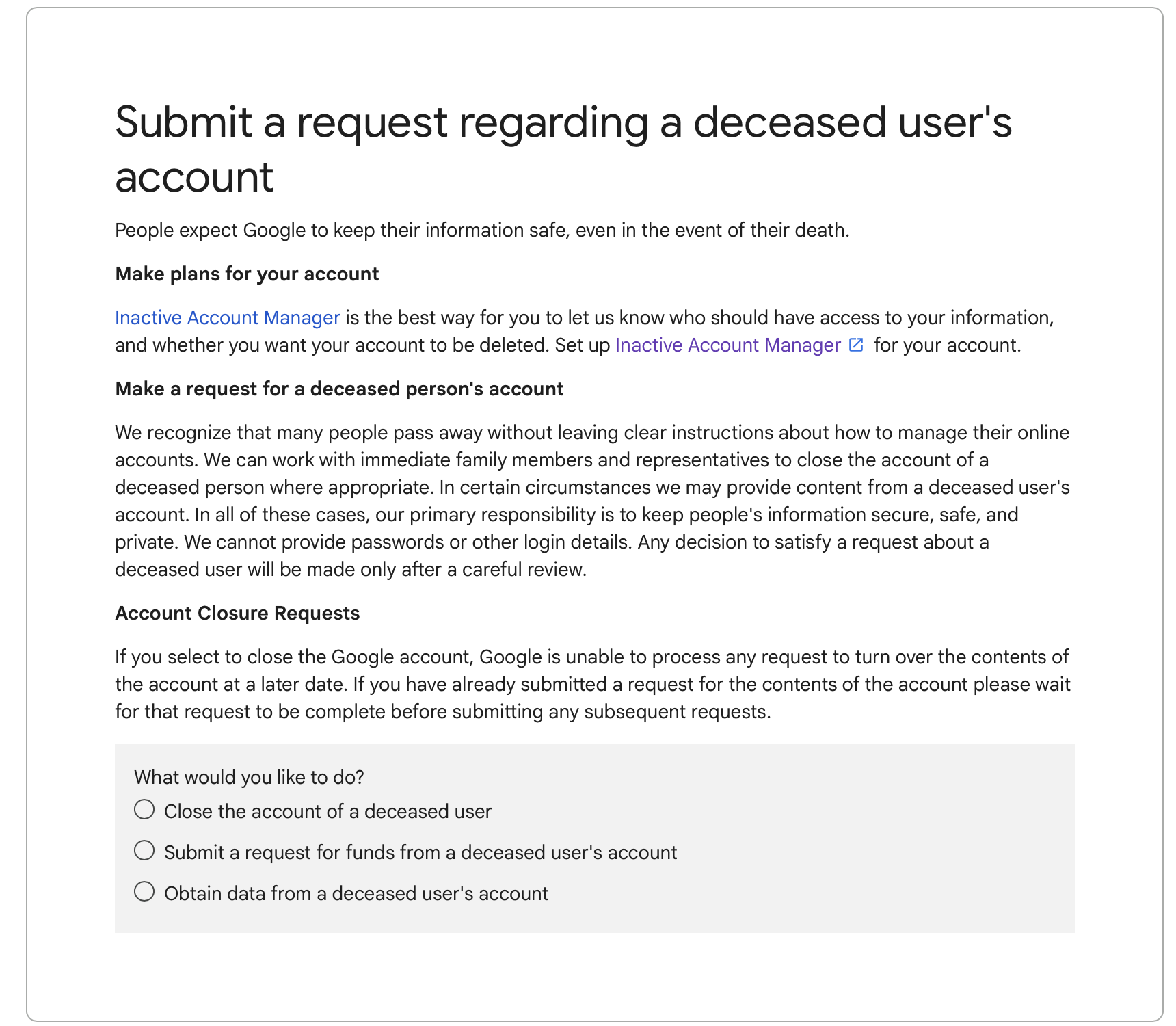Screen dimensions: 1176x1026
Task: Click 'Make a request for a deceased person's account' heading
Action: point(339,389)
